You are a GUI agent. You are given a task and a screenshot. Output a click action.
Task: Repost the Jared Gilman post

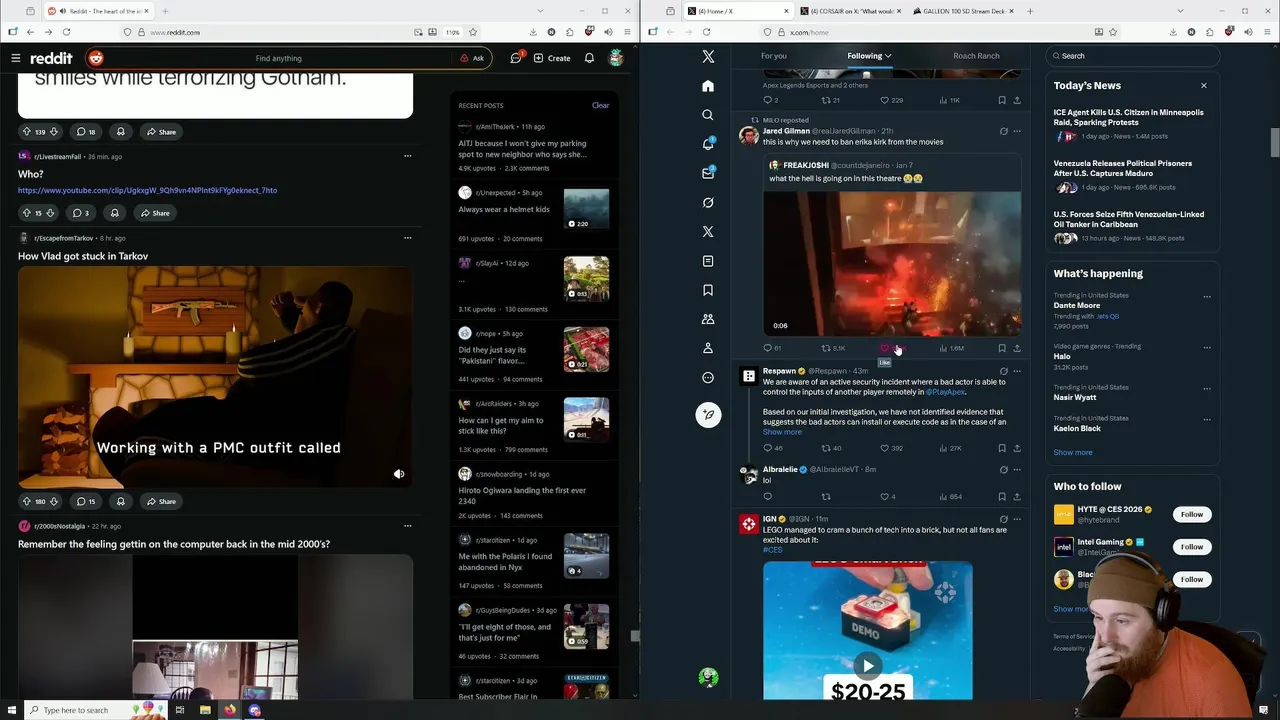coord(826,348)
